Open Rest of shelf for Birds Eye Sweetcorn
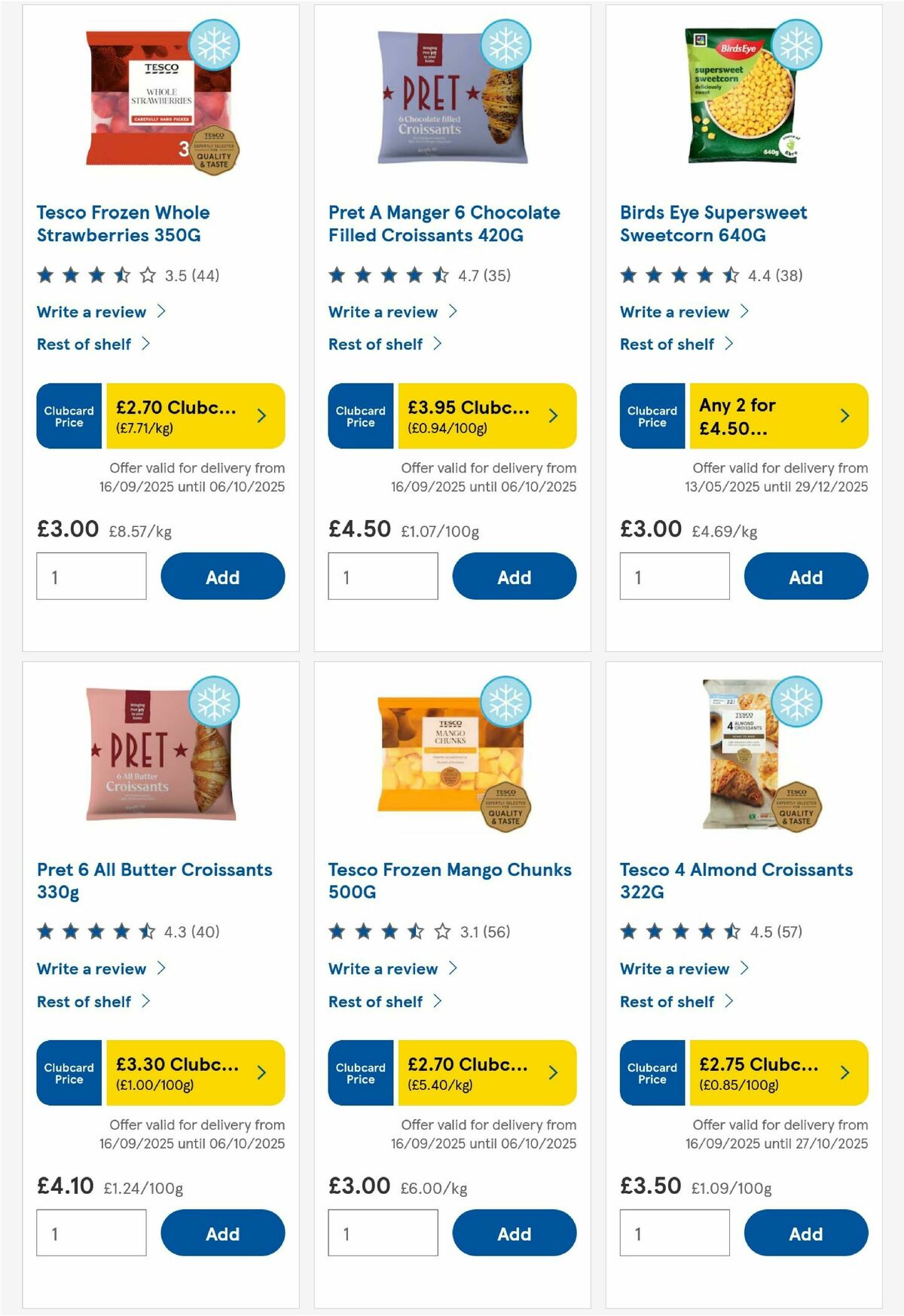 [667, 344]
